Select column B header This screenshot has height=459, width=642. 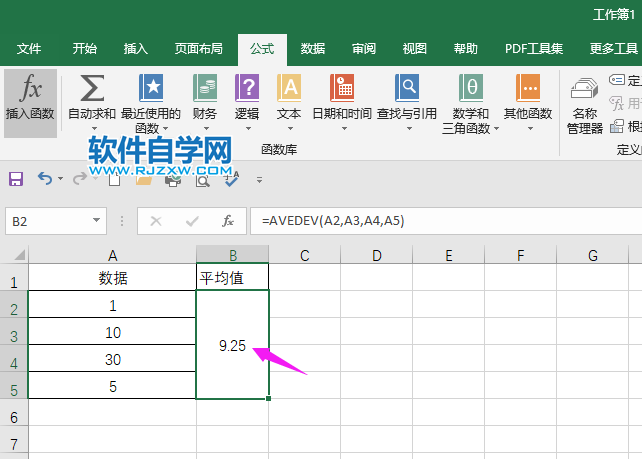click(x=233, y=256)
